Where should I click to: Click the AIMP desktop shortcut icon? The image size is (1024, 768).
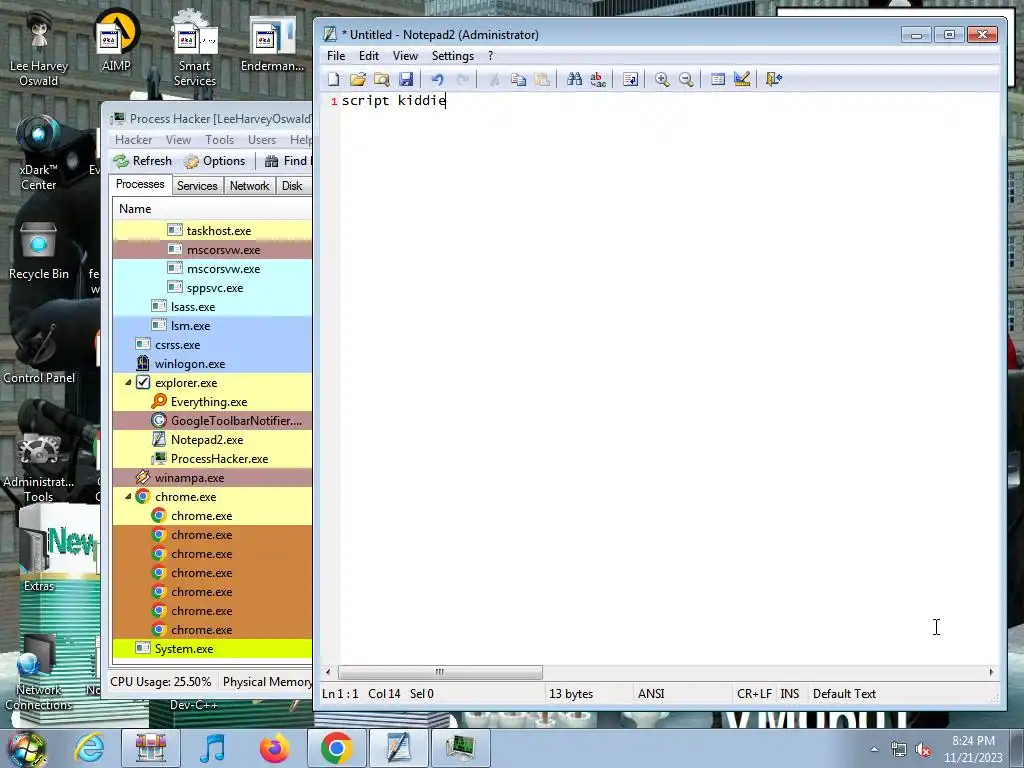click(116, 40)
